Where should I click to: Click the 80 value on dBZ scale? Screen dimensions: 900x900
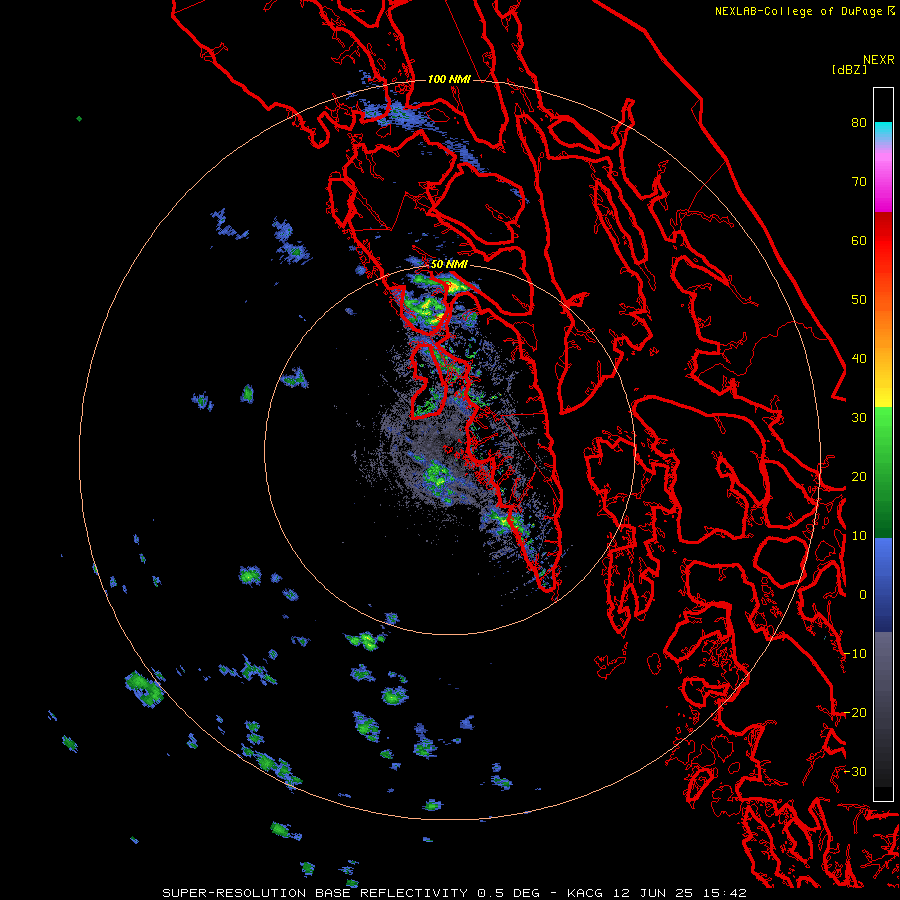coord(859,123)
